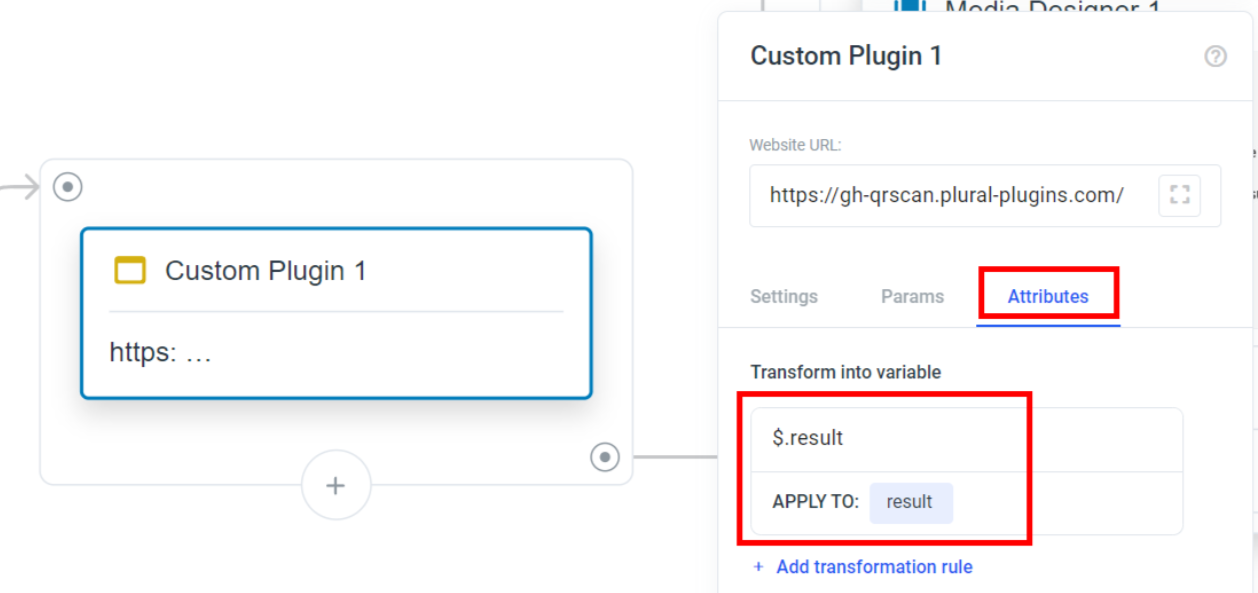The width and height of the screenshot is (1258, 593).
Task: Click the yellow window icon on the plugin node
Action: pos(130,270)
